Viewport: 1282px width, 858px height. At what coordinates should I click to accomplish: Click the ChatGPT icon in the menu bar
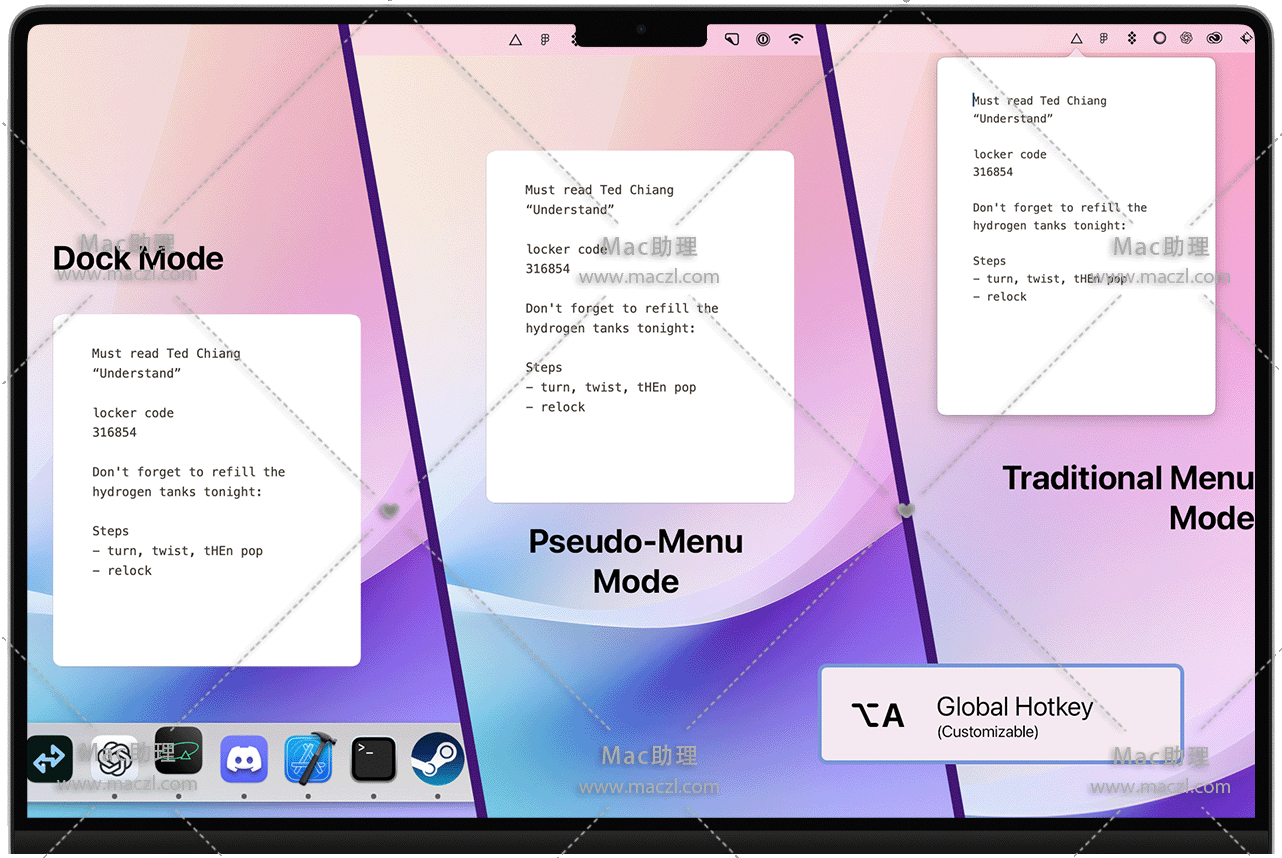[1186, 39]
